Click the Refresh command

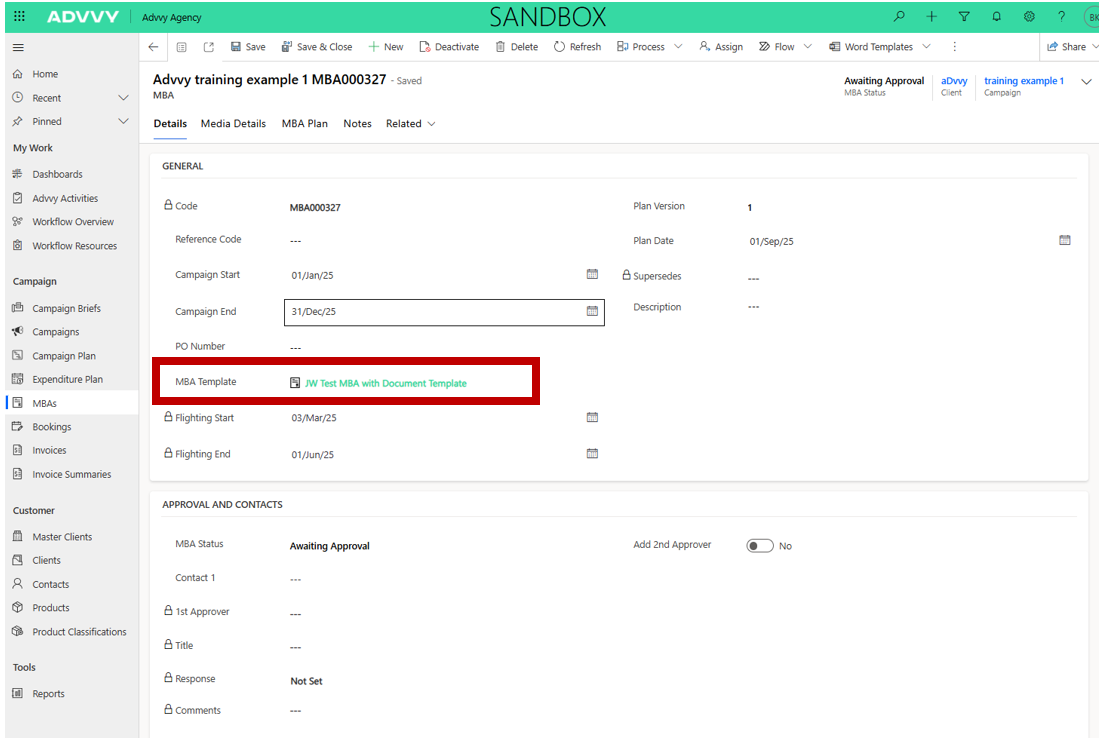(578, 47)
